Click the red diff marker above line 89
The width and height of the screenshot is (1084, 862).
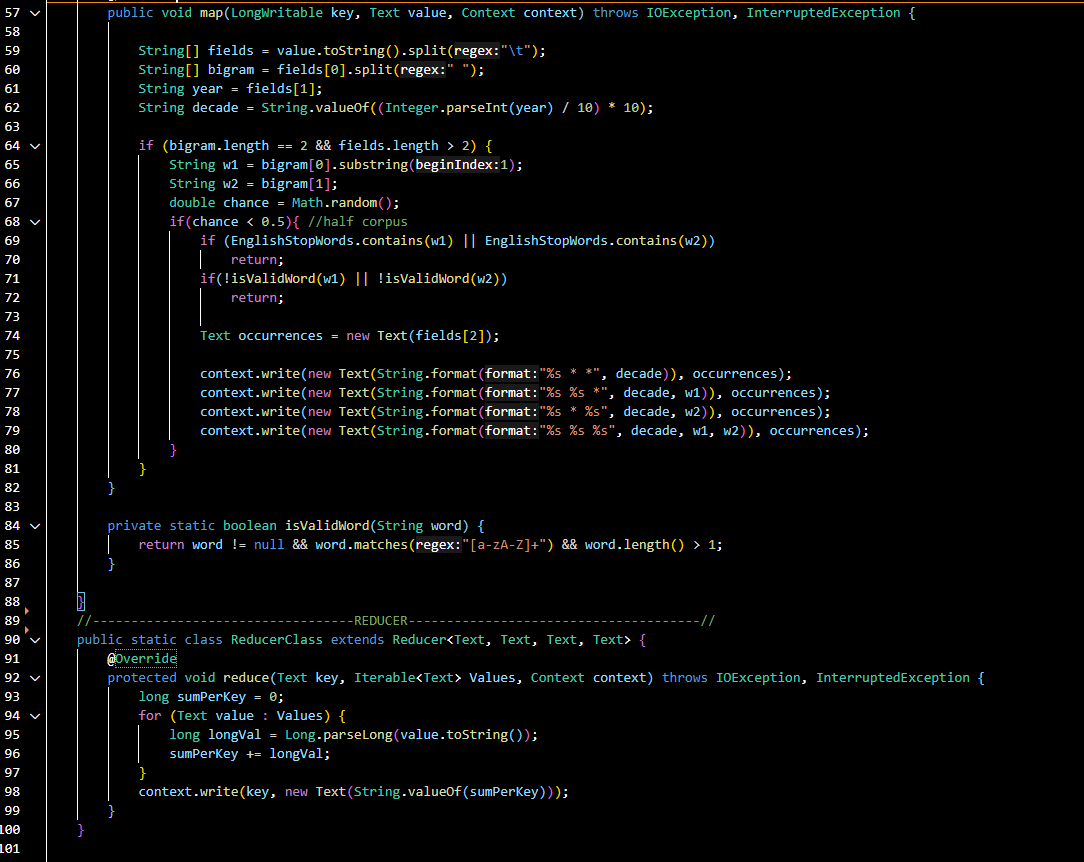pyautogui.click(x=27, y=610)
